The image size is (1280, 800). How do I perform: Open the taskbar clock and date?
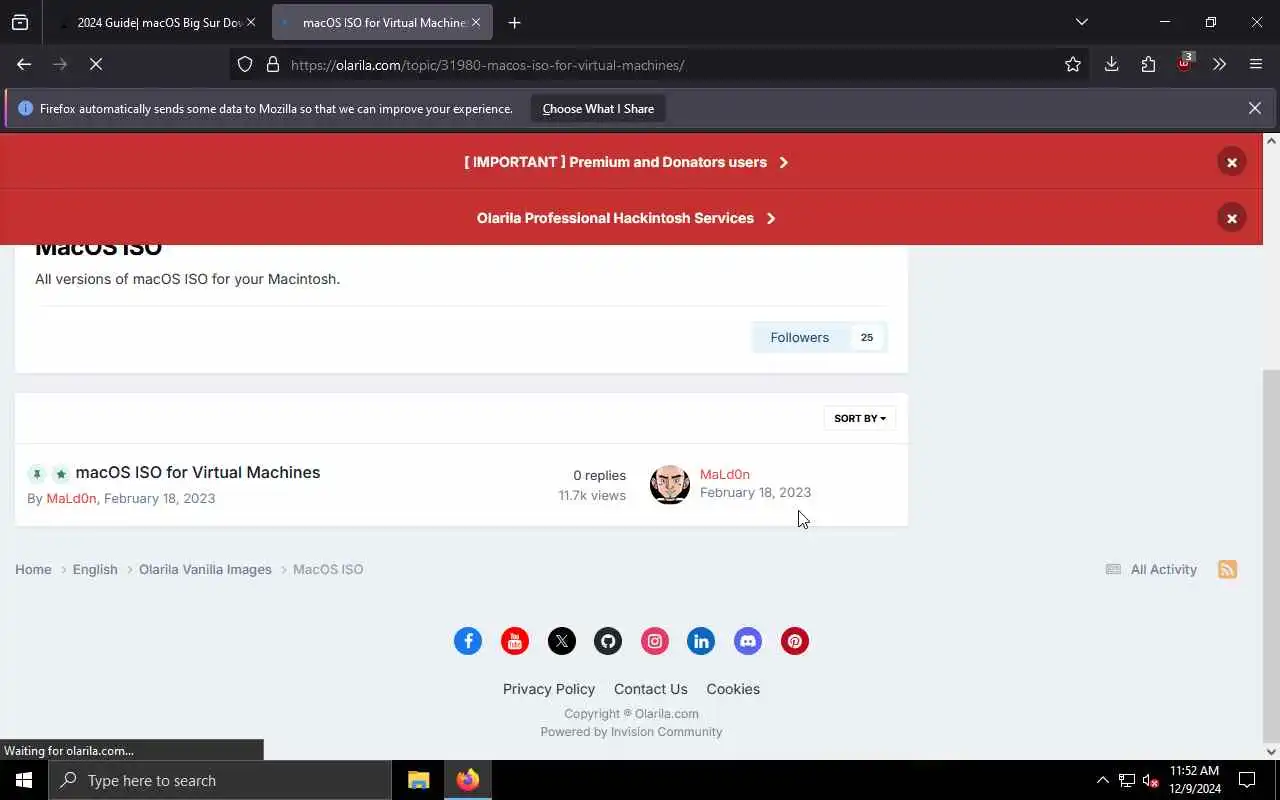click(x=1195, y=780)
